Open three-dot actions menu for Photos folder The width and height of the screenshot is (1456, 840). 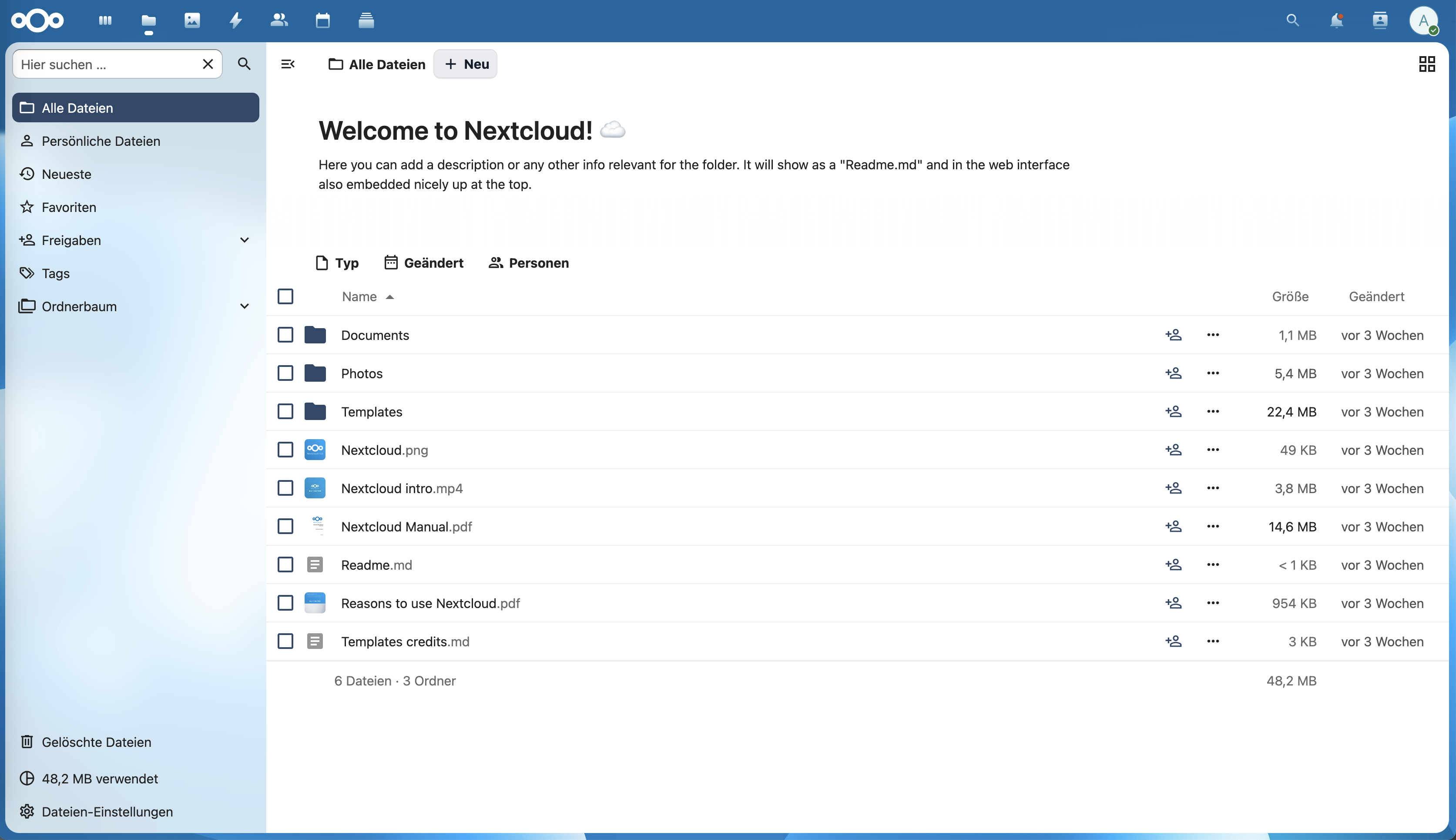click(1213, 373)
